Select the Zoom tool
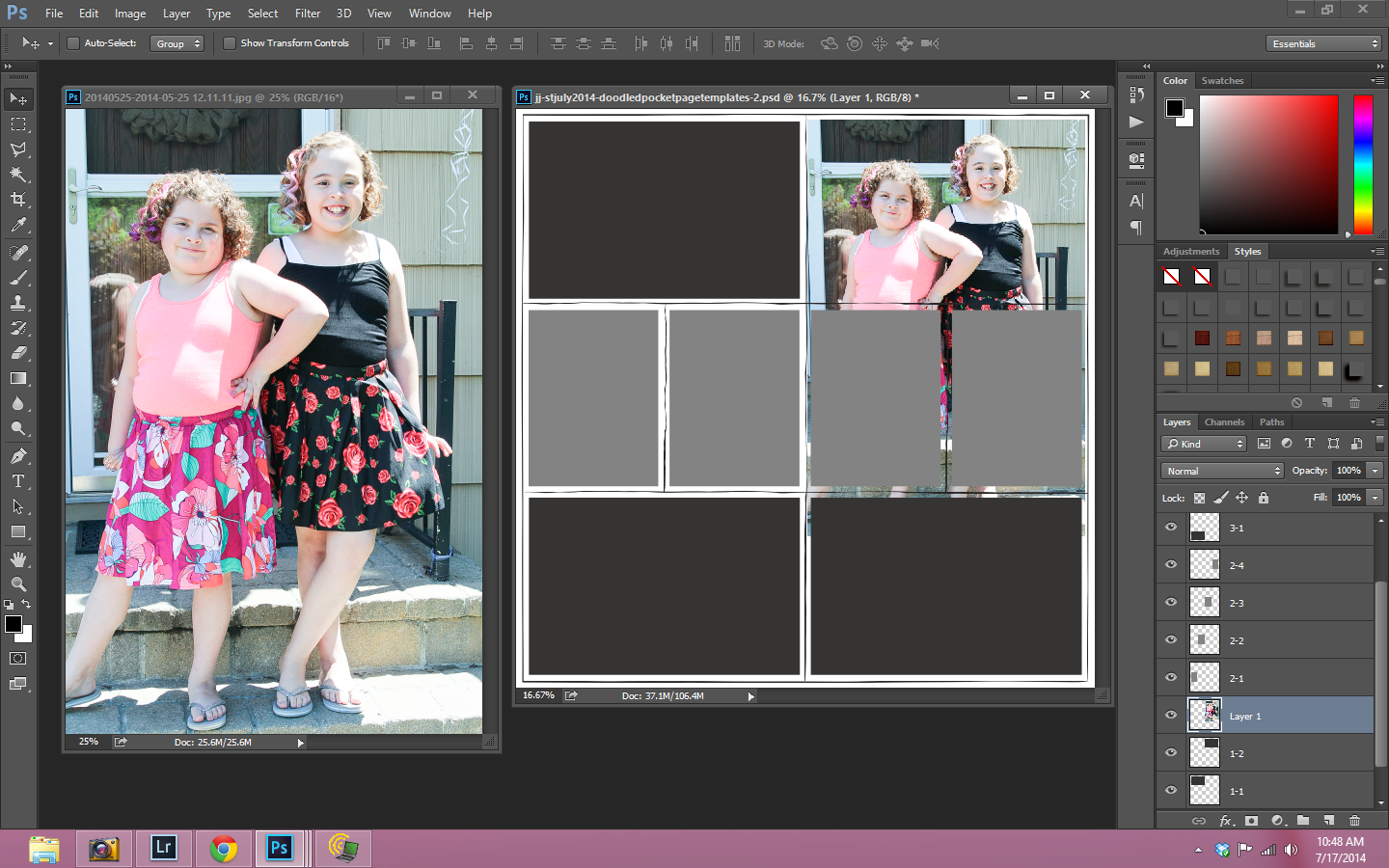This screenshot has width=1389, height=868. (x=18, y=584)
